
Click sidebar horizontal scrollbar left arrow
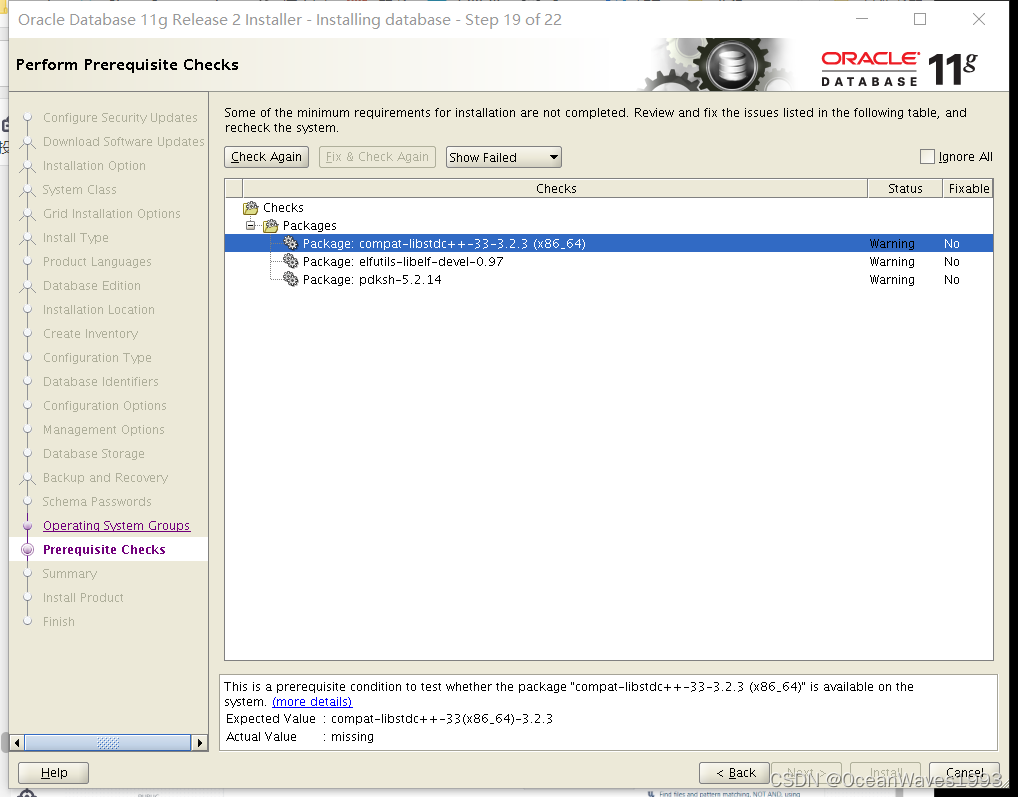pos(17,742)
